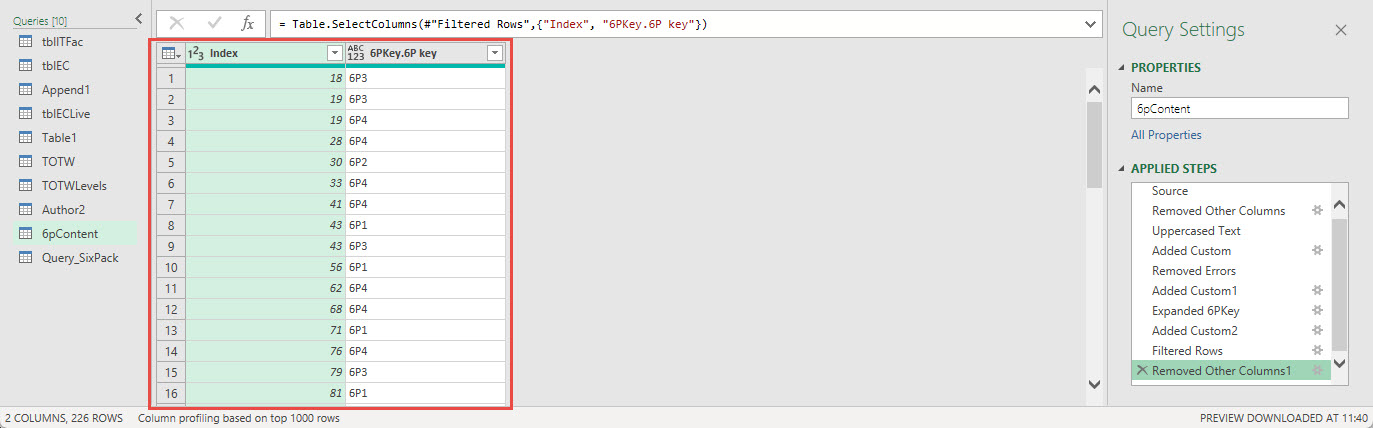Click the formula bar confirm checkmark icon
Screen dimensions: 1373x428
coord(214,23)
